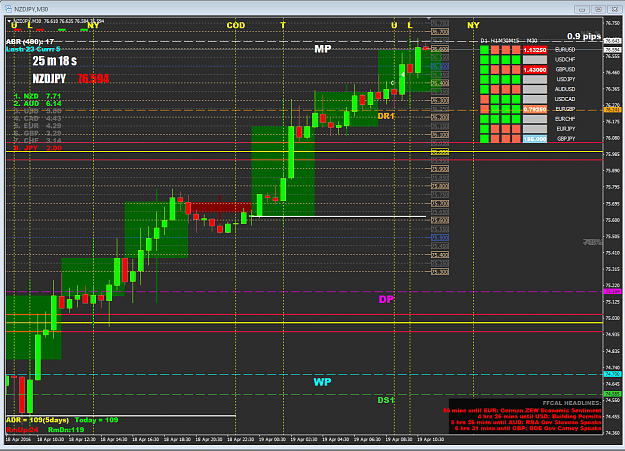This screenshot has height=451, width=625.
Task: Click the large NZDJPY symbol label
Action: click(49, 79)
